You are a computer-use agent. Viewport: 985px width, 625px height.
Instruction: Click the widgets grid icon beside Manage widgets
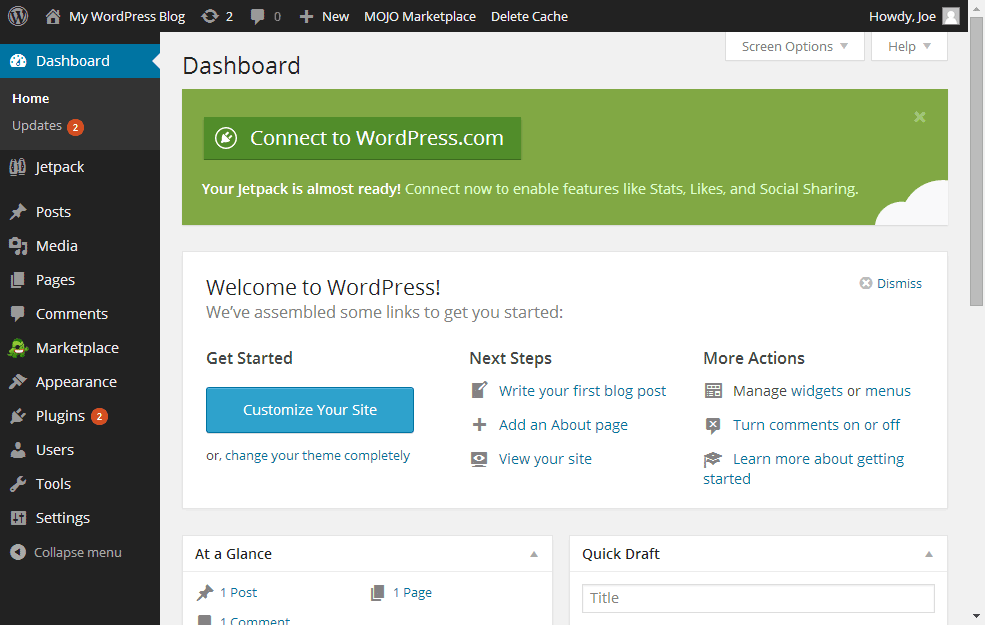(713, 391)
